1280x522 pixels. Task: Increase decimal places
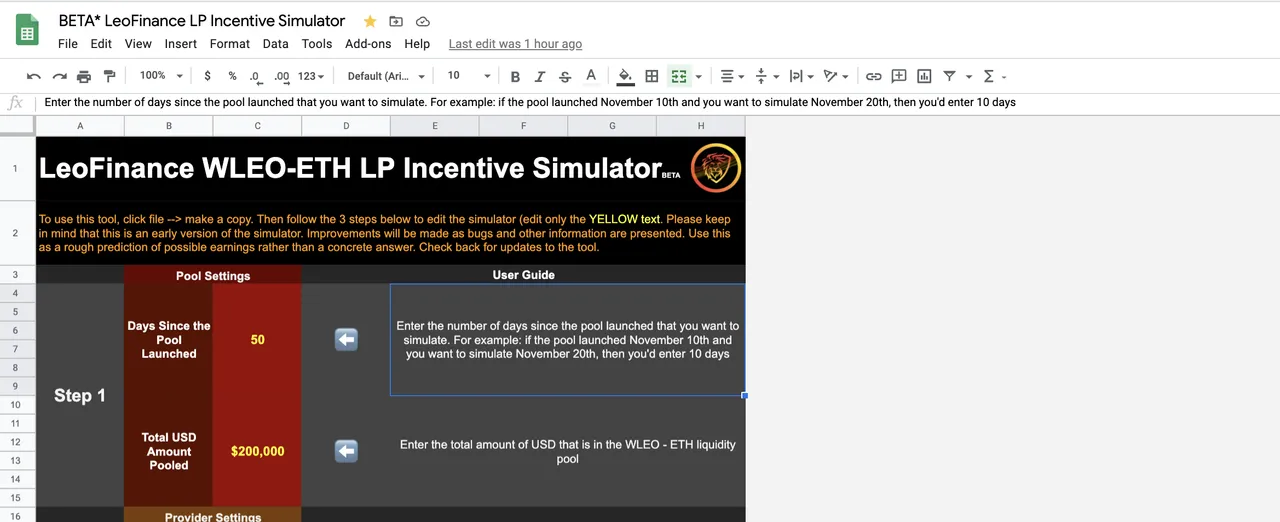click(x=282, y=76)
